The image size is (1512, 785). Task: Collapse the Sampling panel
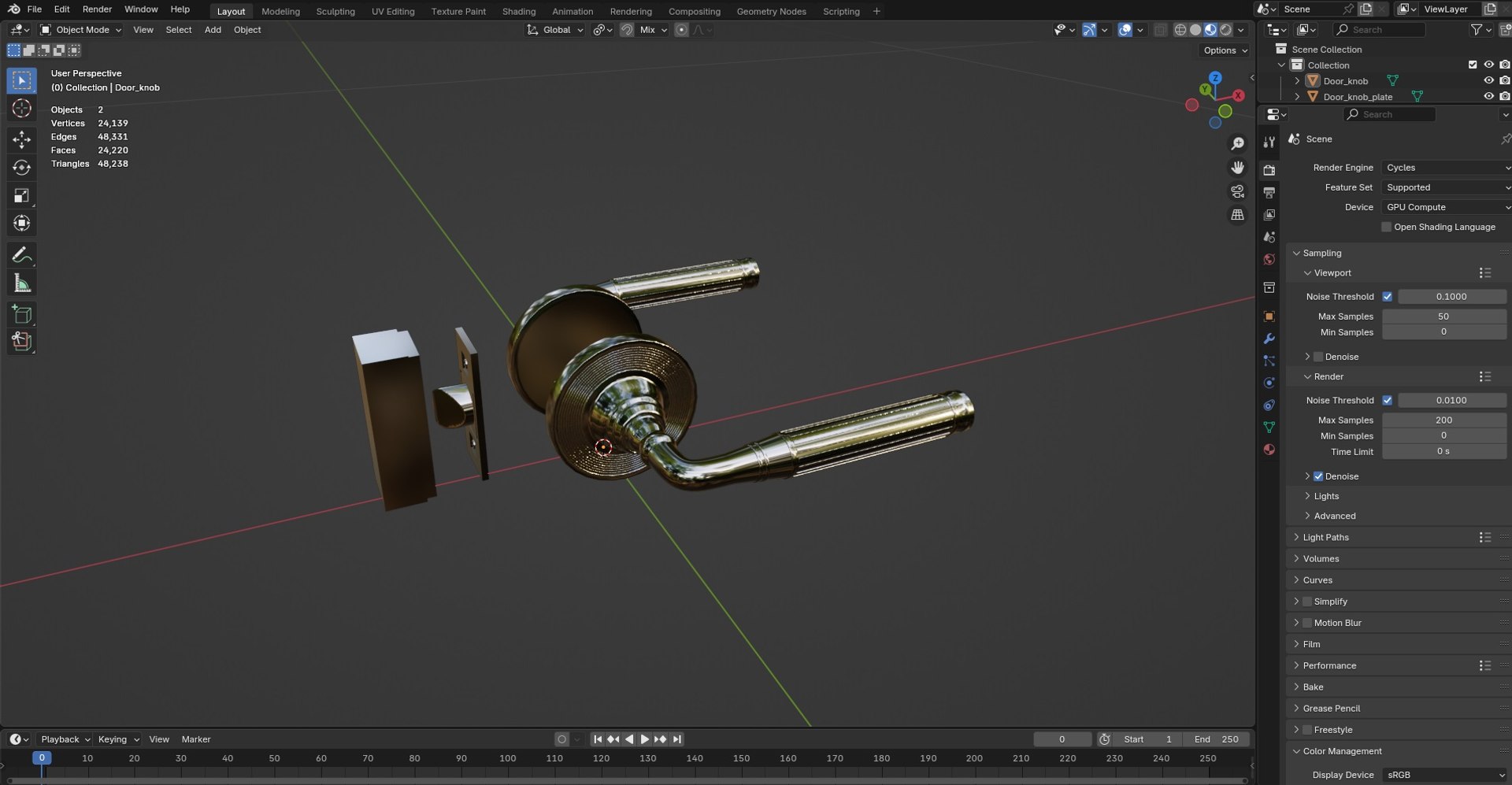point(1321,253)
